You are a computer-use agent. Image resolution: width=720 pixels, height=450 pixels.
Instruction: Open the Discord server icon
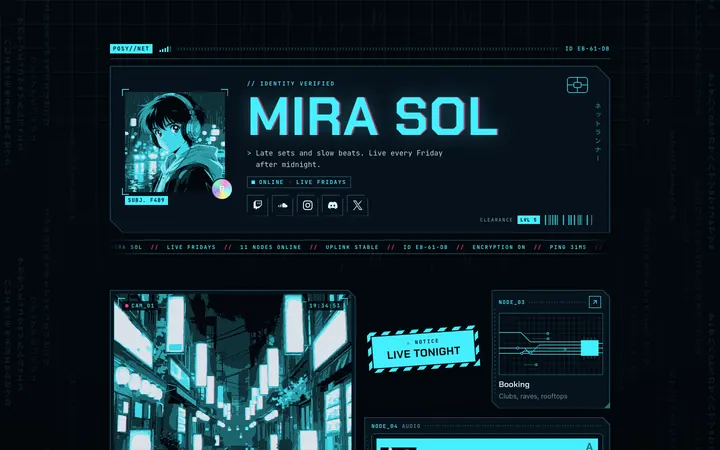click(x=332, y=205)
